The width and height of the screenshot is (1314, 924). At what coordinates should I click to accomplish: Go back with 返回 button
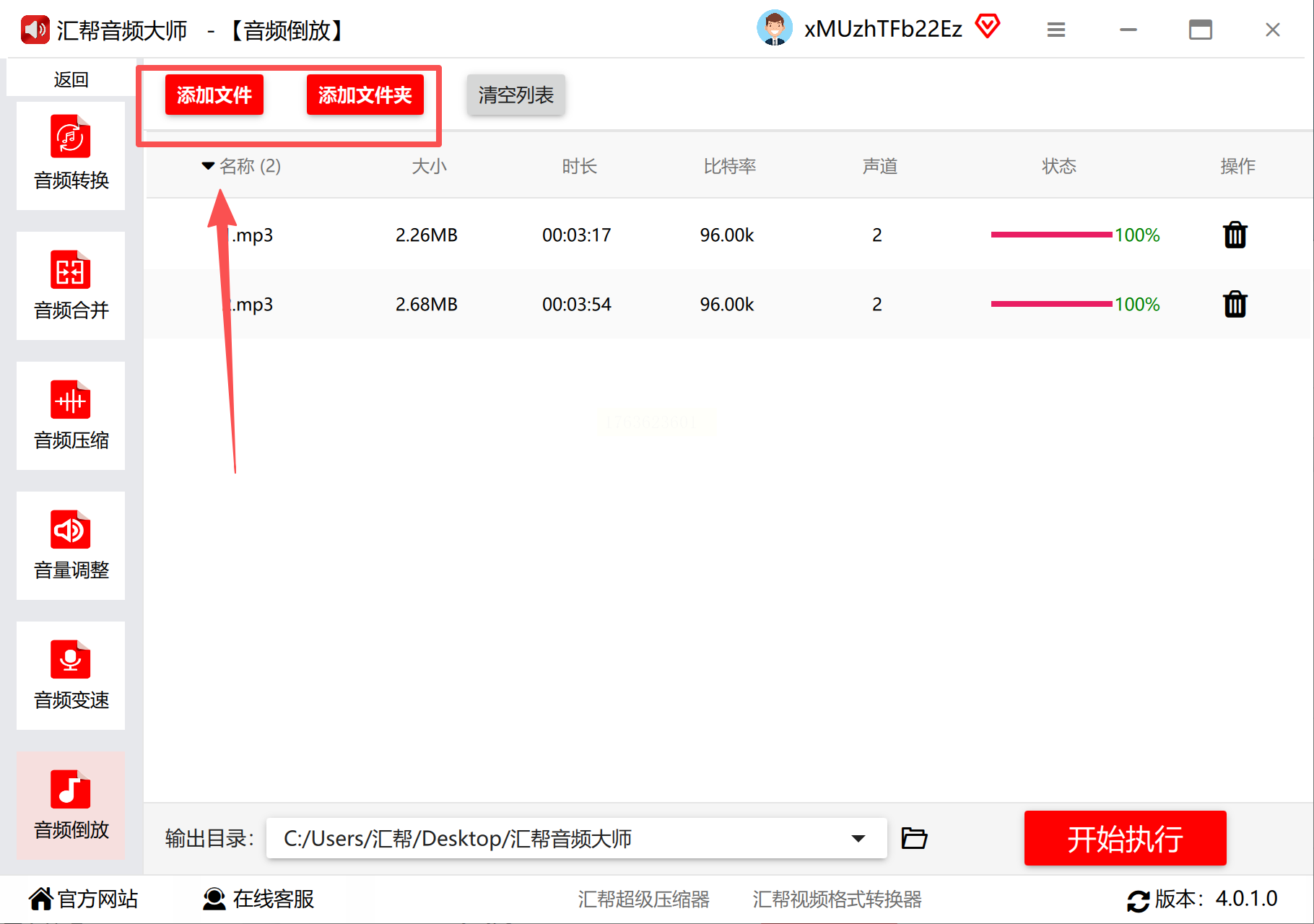71,79
